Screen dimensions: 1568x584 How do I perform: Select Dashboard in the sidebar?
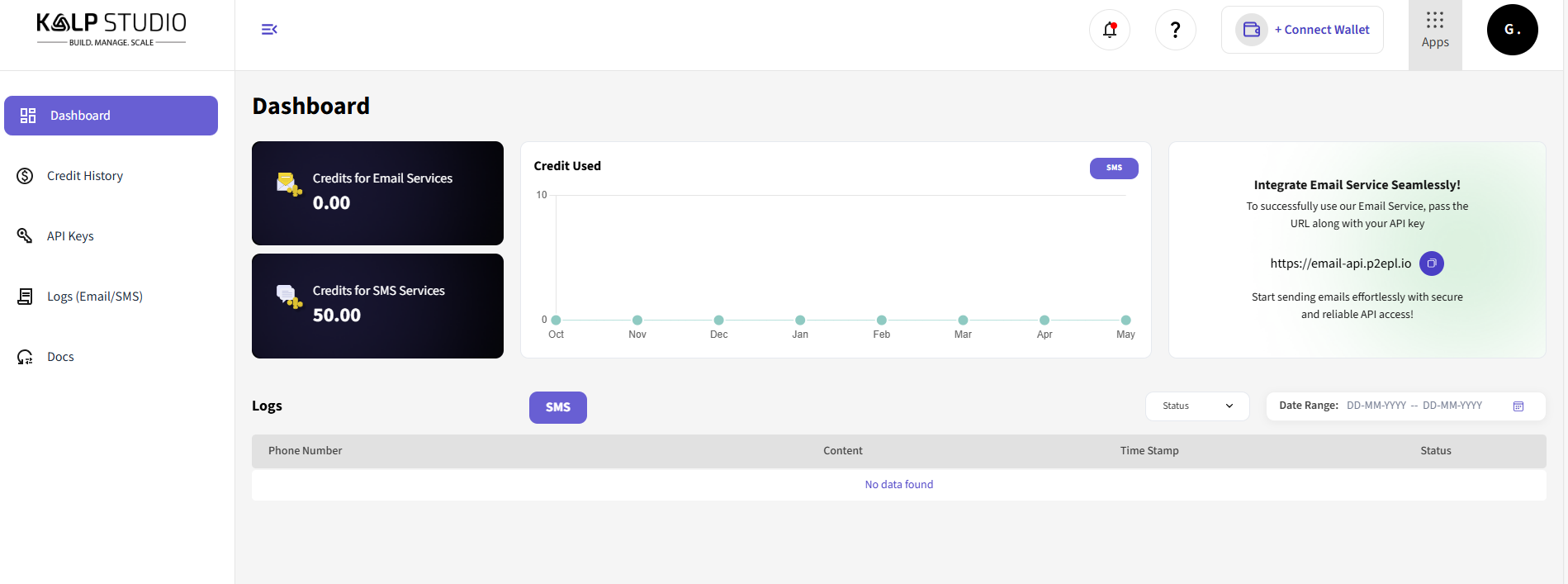coord(111,116)
